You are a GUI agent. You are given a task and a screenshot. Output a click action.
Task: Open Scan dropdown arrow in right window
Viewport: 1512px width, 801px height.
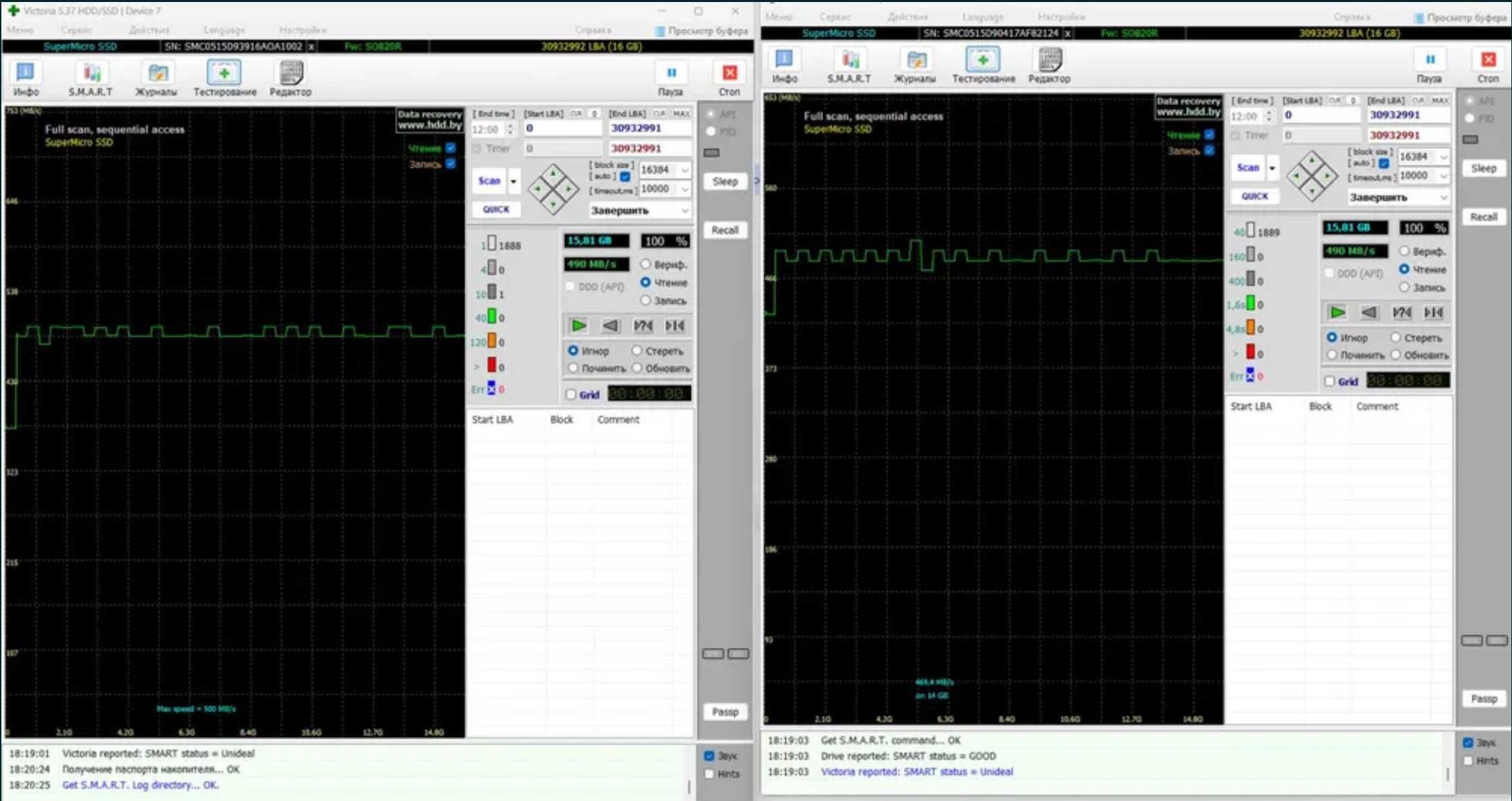[1272, 168]
